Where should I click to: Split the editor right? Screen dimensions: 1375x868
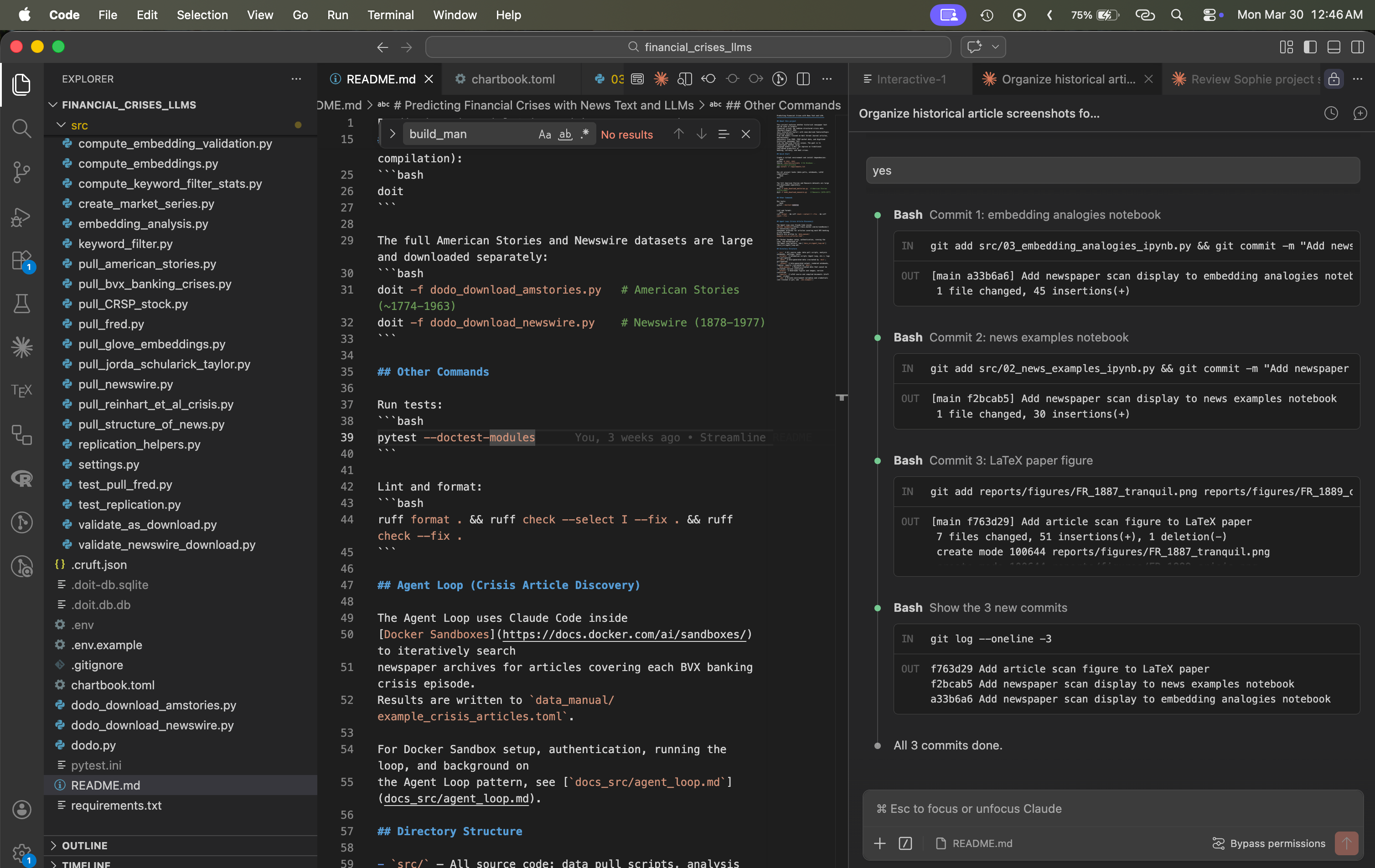point(803,79)
